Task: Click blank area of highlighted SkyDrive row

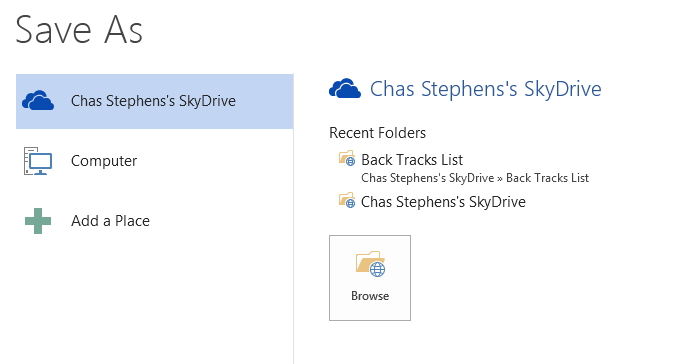Action: pos(264,101)
